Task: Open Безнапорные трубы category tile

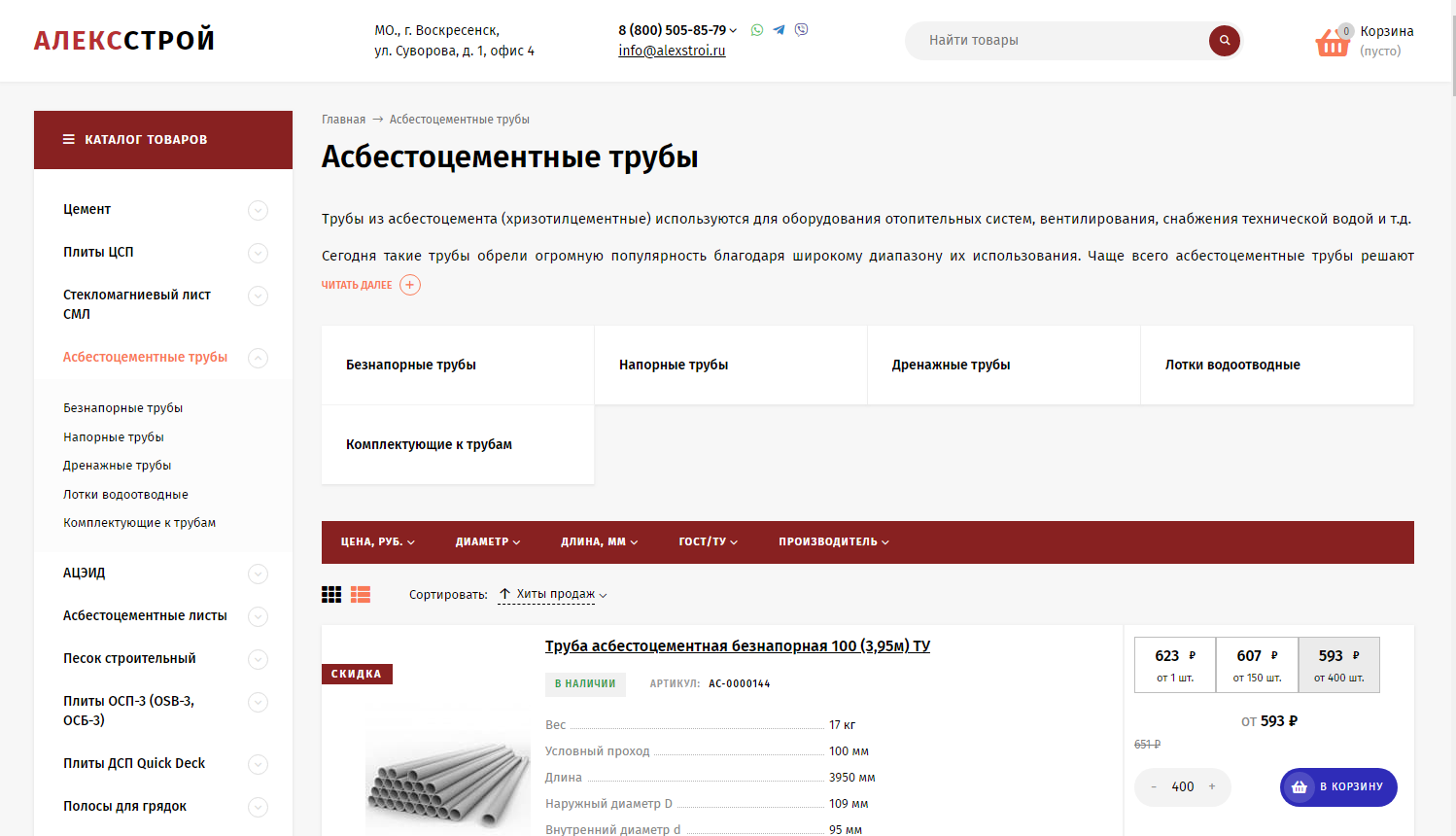Action: click(458, 366)
